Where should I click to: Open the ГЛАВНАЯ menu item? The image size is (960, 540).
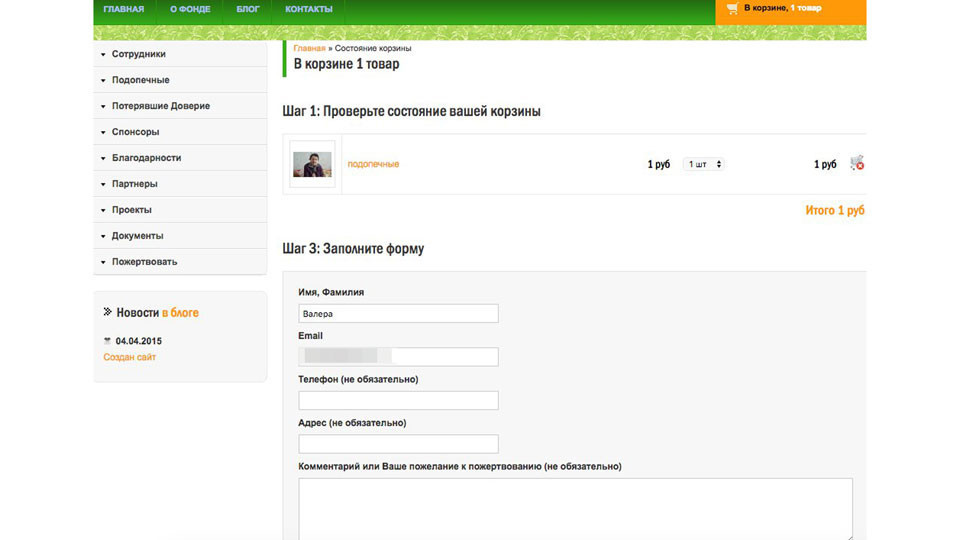coord(124,9)
